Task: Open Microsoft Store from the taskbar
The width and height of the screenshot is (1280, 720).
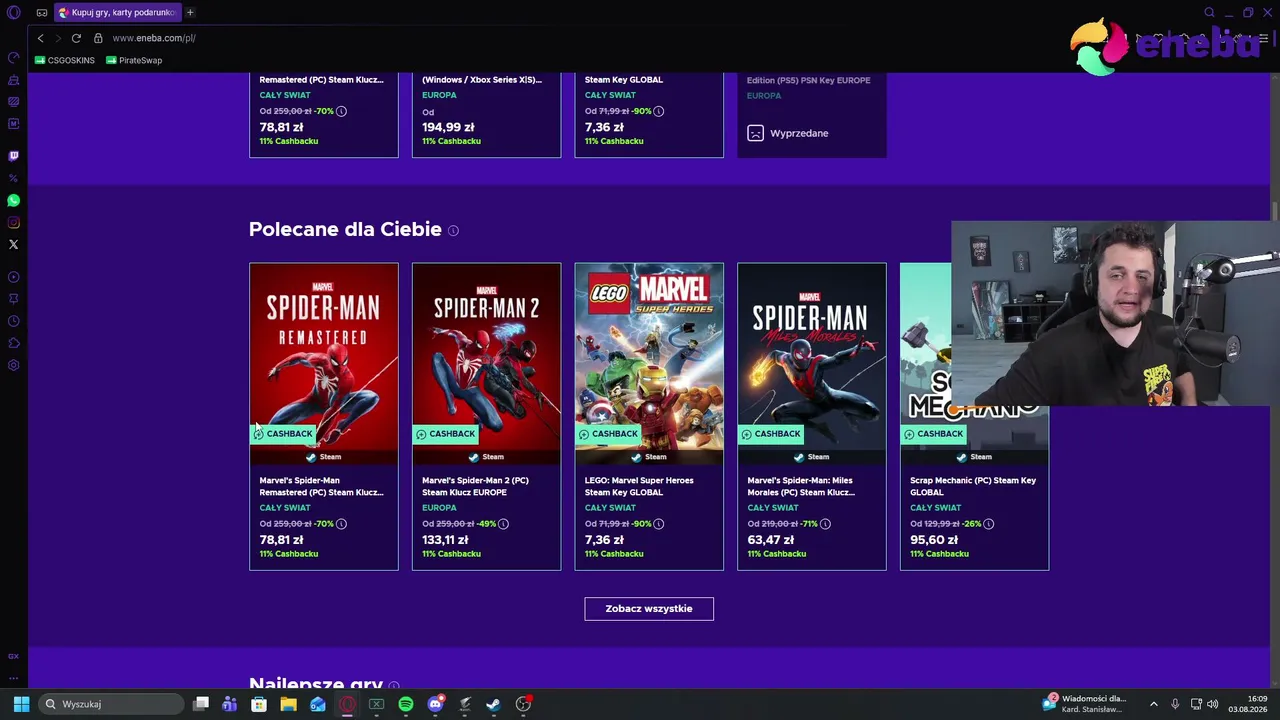Action: [x=259, y=704]
